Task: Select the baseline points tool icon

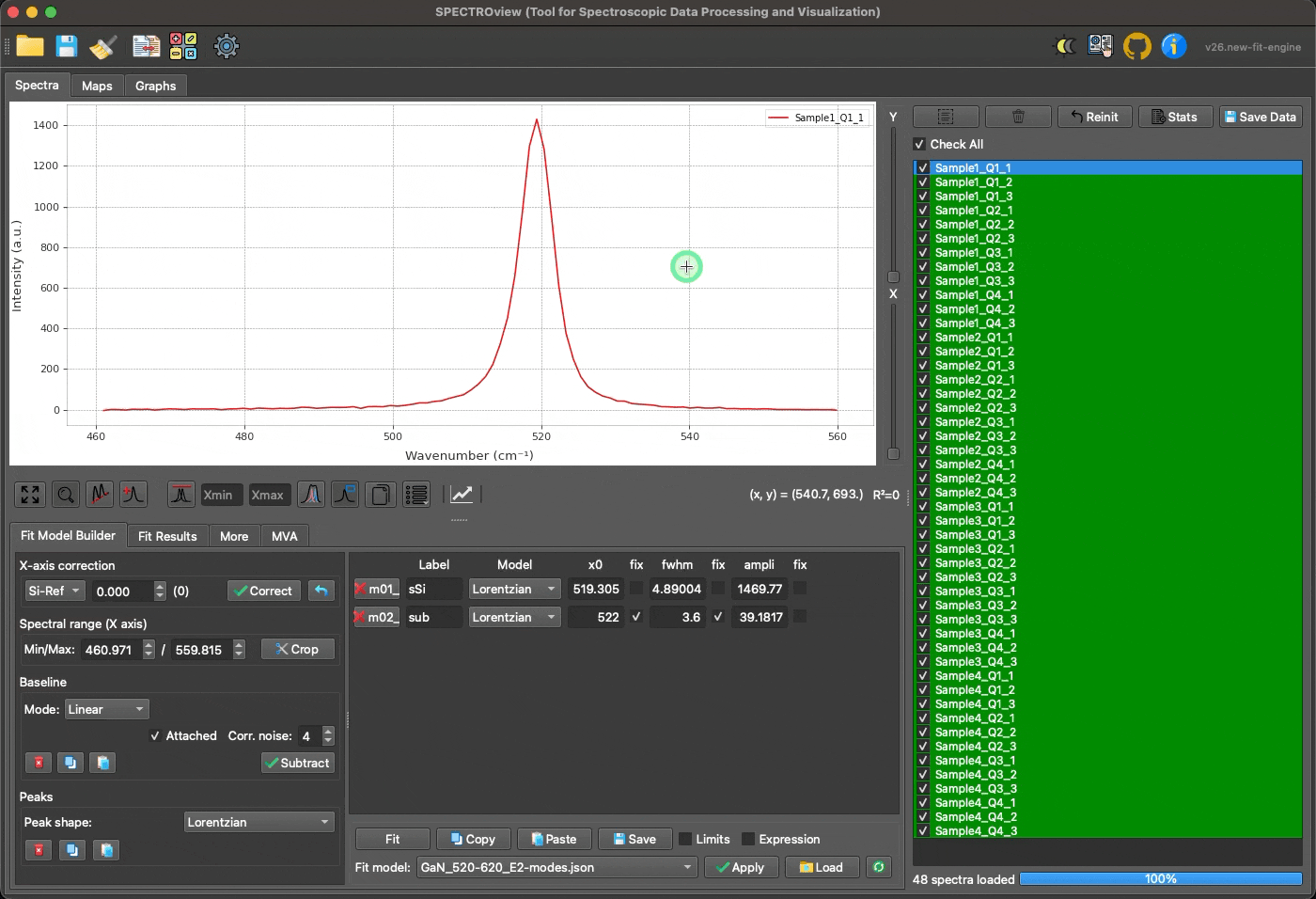Action: [100, 495]
